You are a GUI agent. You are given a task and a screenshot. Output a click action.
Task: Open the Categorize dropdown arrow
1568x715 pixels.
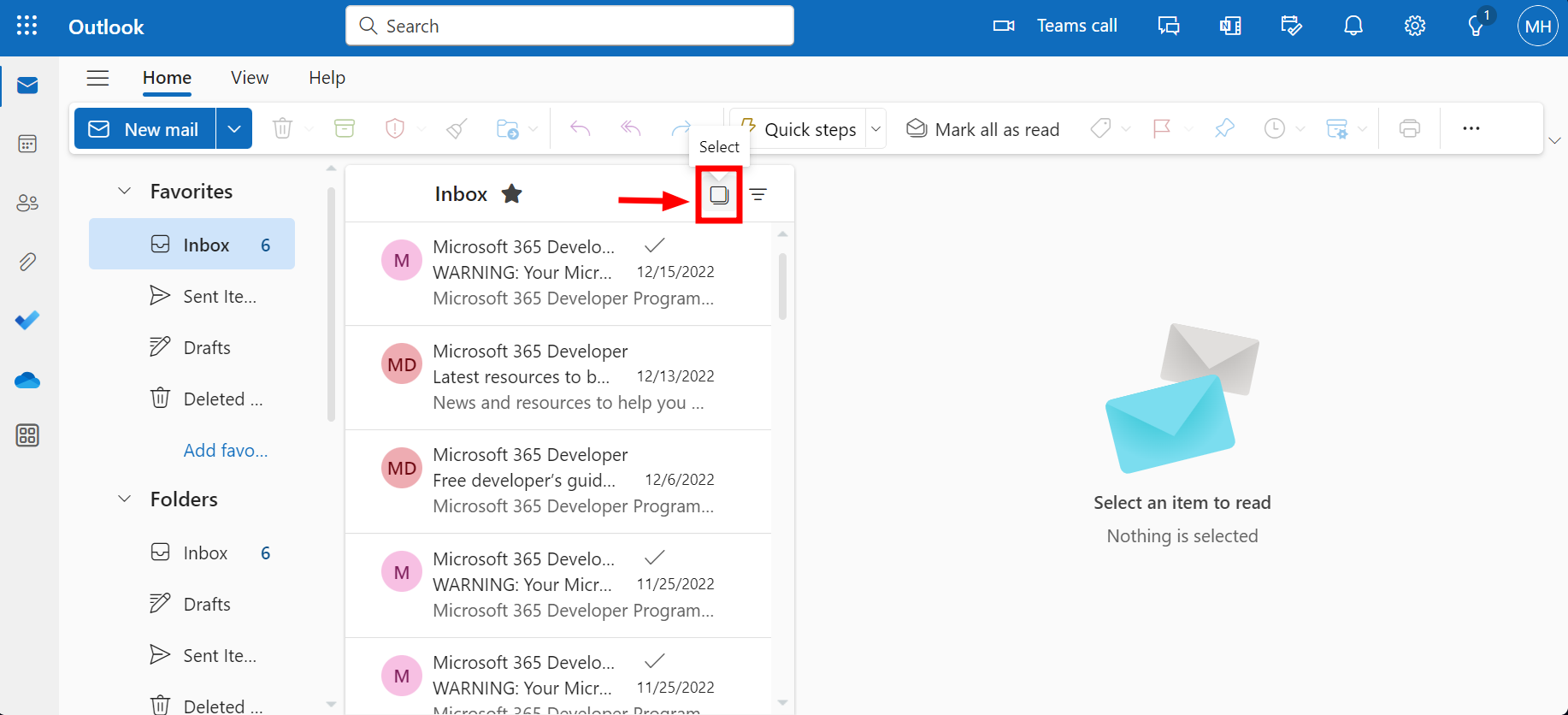tap(1126, 129)
